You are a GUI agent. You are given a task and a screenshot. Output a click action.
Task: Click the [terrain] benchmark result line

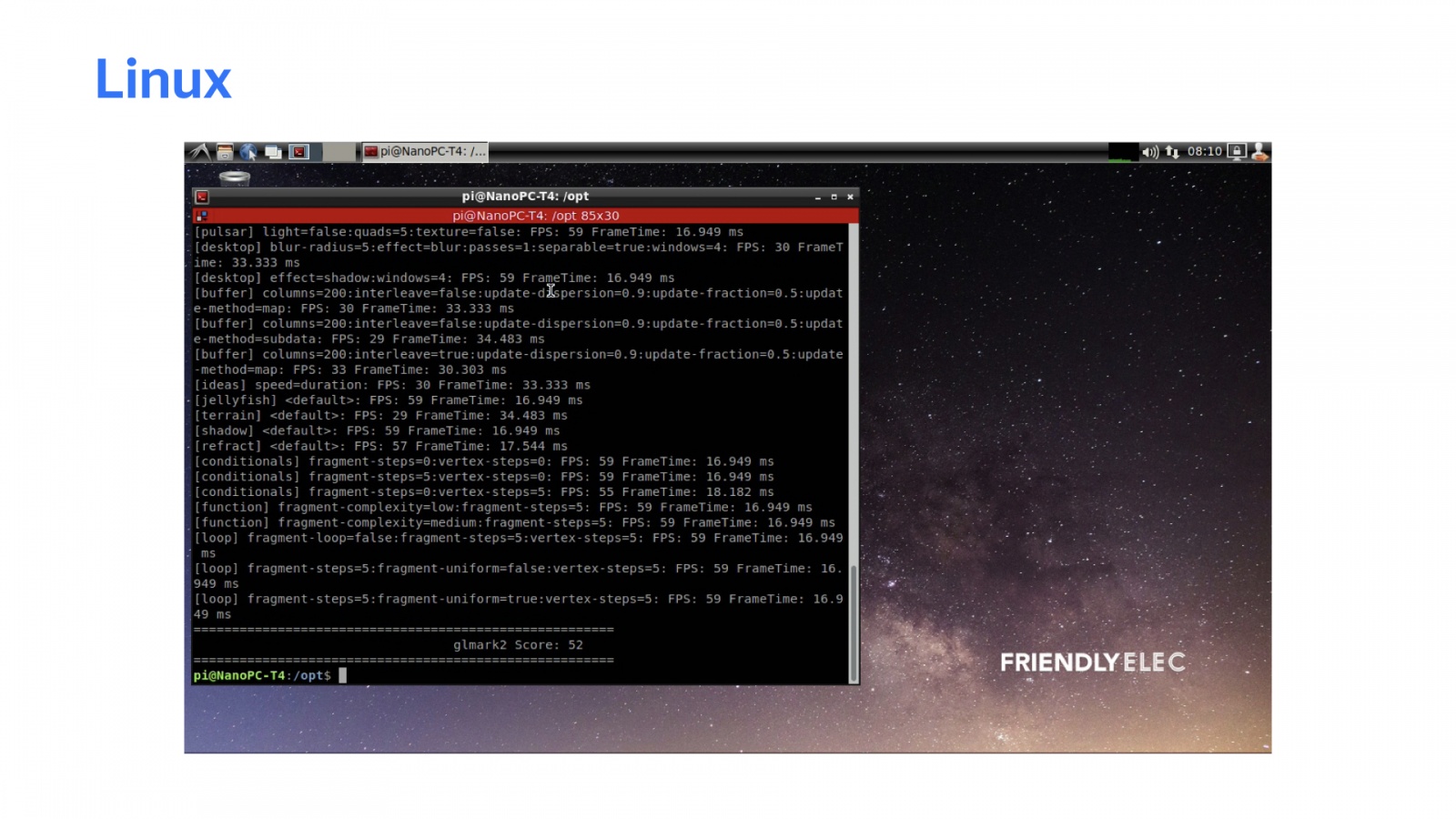coord(380,416)
